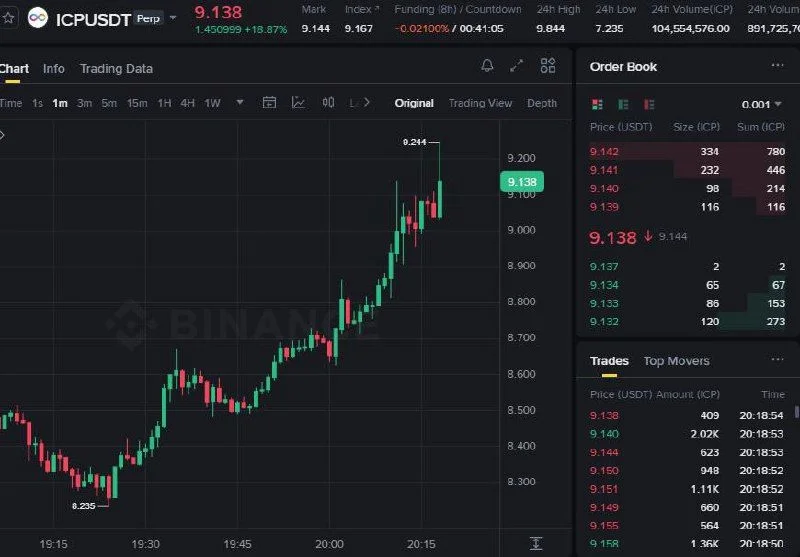Screen dimensions: 800x557
Task: Open price alert bell icon
Action: coord(487,65)
